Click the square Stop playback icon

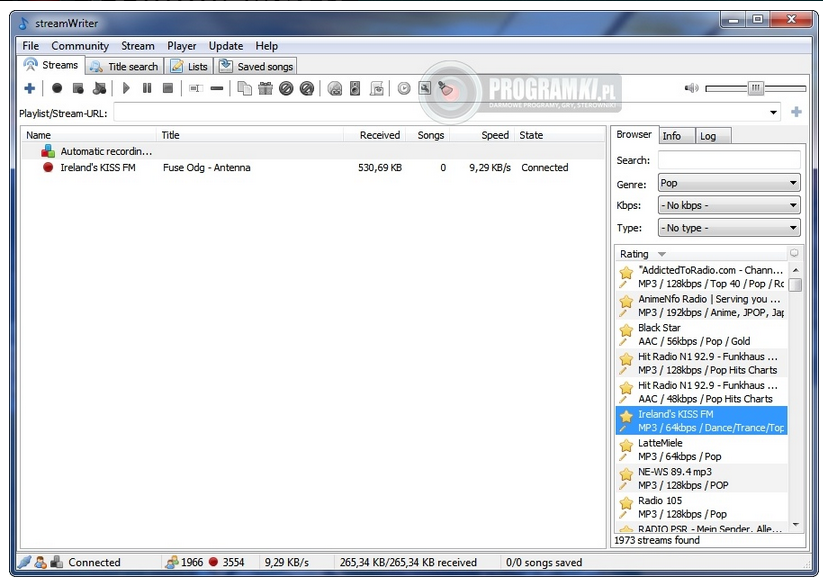point(168,88)
